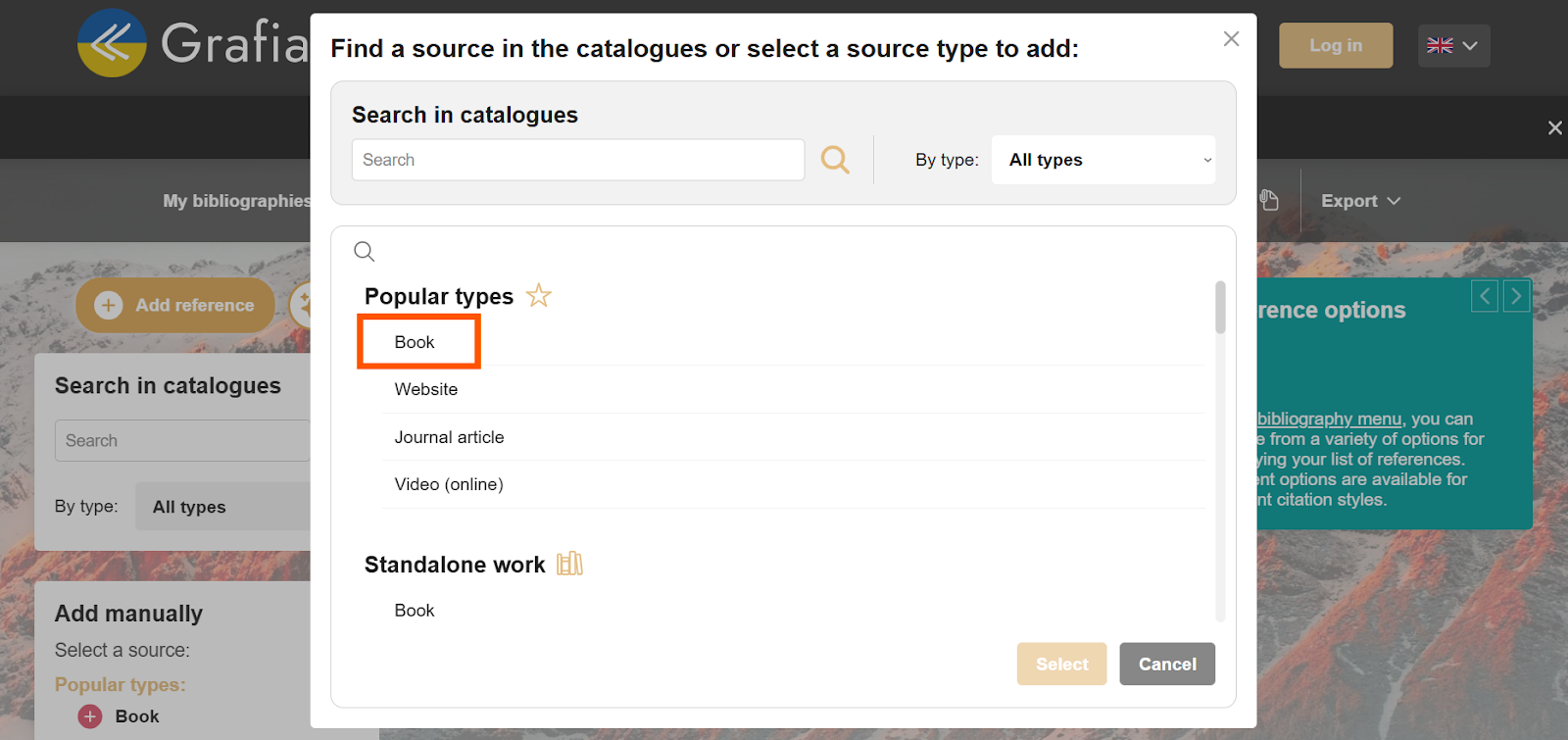Click the Grafiati logo icon

(112, 44)
